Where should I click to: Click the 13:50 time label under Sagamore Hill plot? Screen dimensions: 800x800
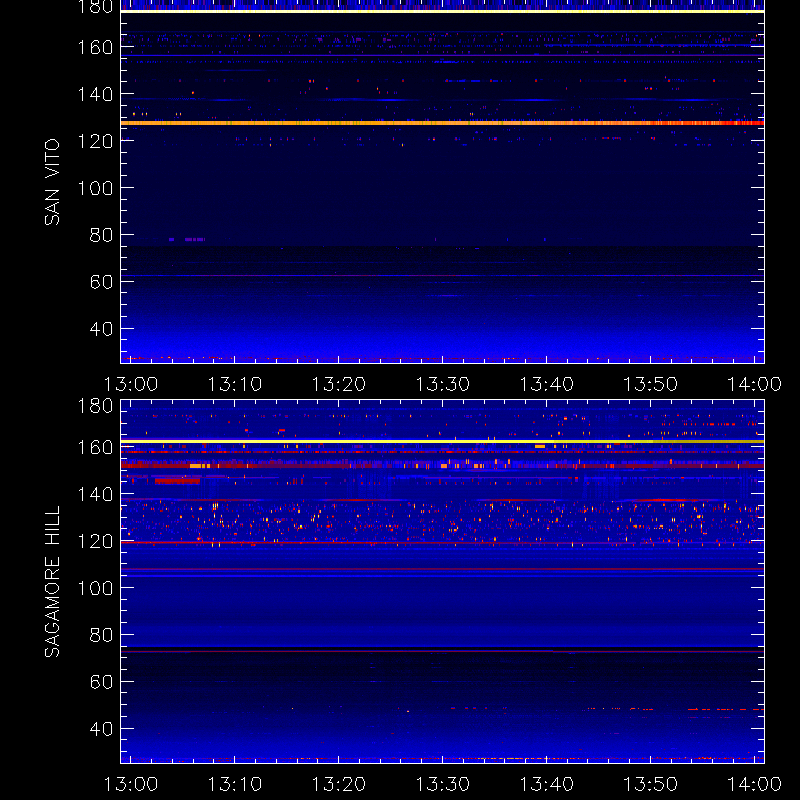651,784
